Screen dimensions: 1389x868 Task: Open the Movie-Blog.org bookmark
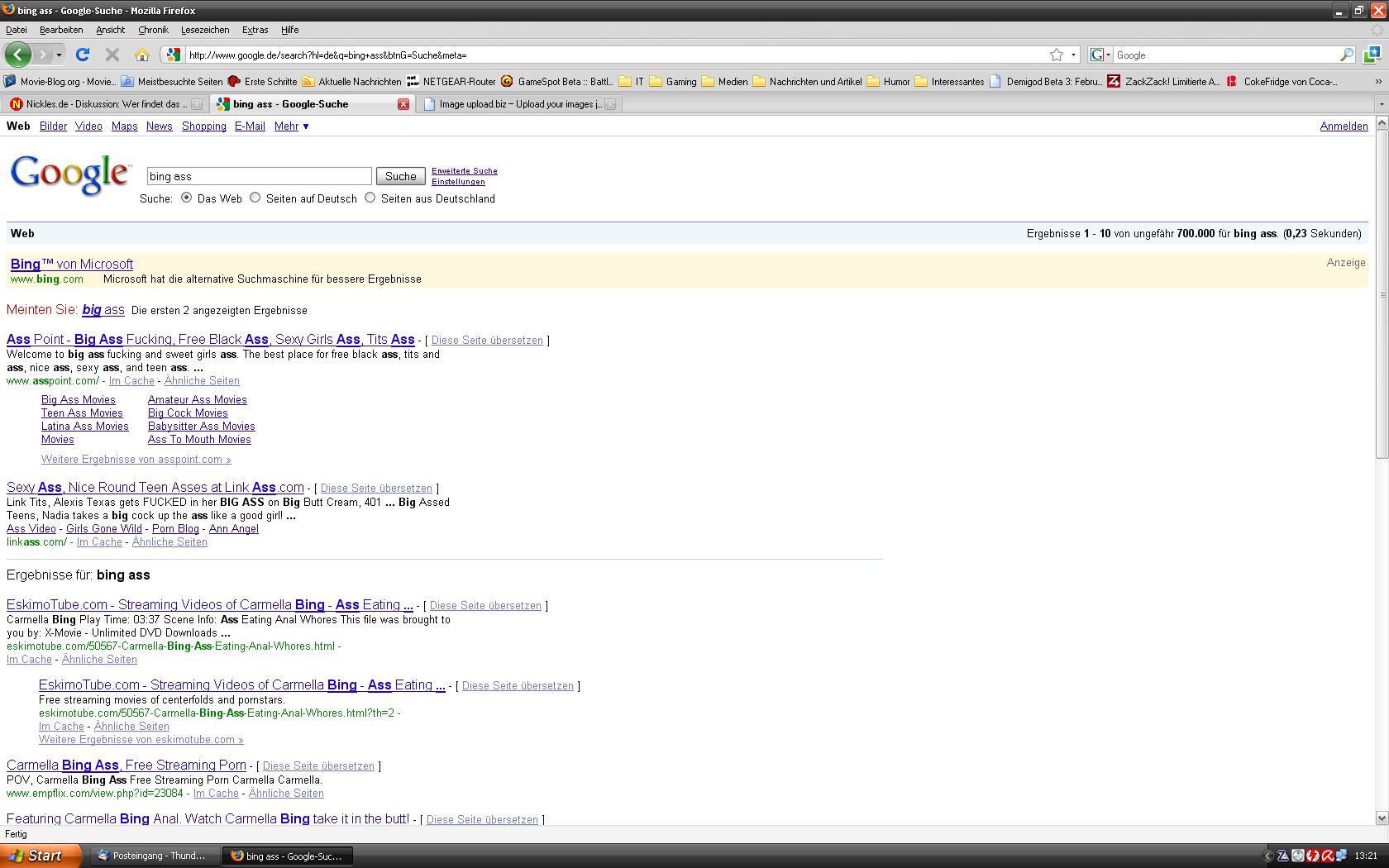click(x=60, y=81)
